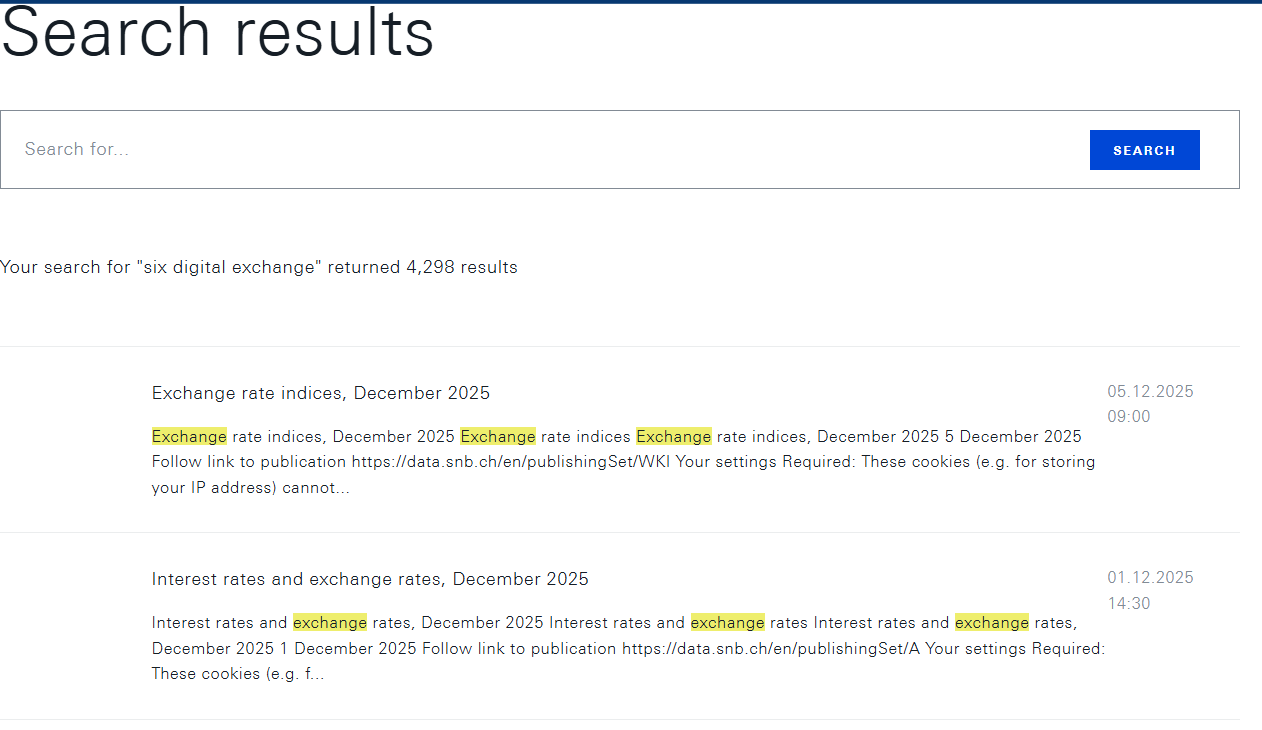Image resolution: width=1262 pixels, height=730 pixels.
Task: Click the 05.12.2025 date of first result
Action: pos(1150,391)
